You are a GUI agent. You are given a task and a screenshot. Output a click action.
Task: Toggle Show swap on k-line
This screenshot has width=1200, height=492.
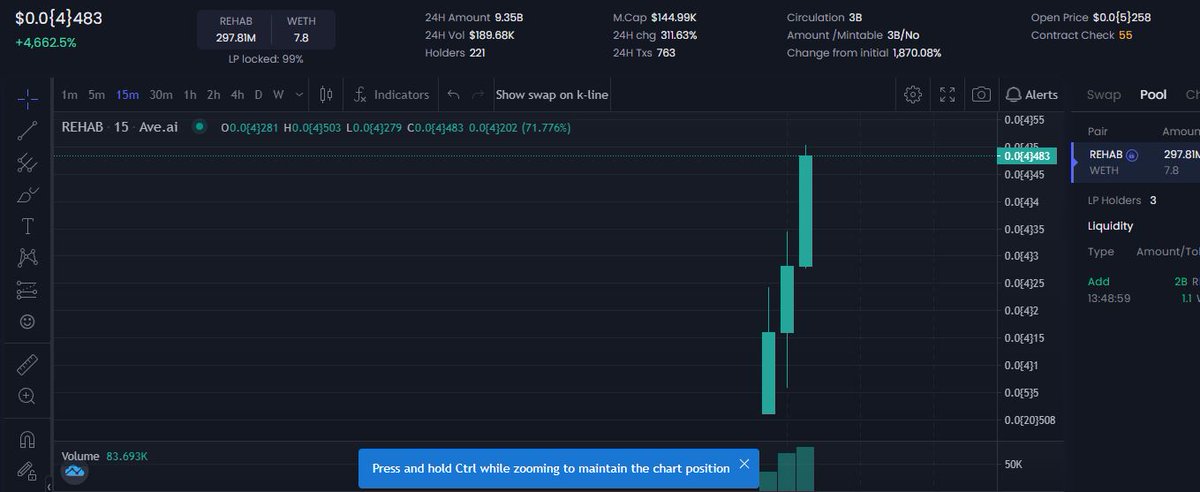[x=552, y=95]
